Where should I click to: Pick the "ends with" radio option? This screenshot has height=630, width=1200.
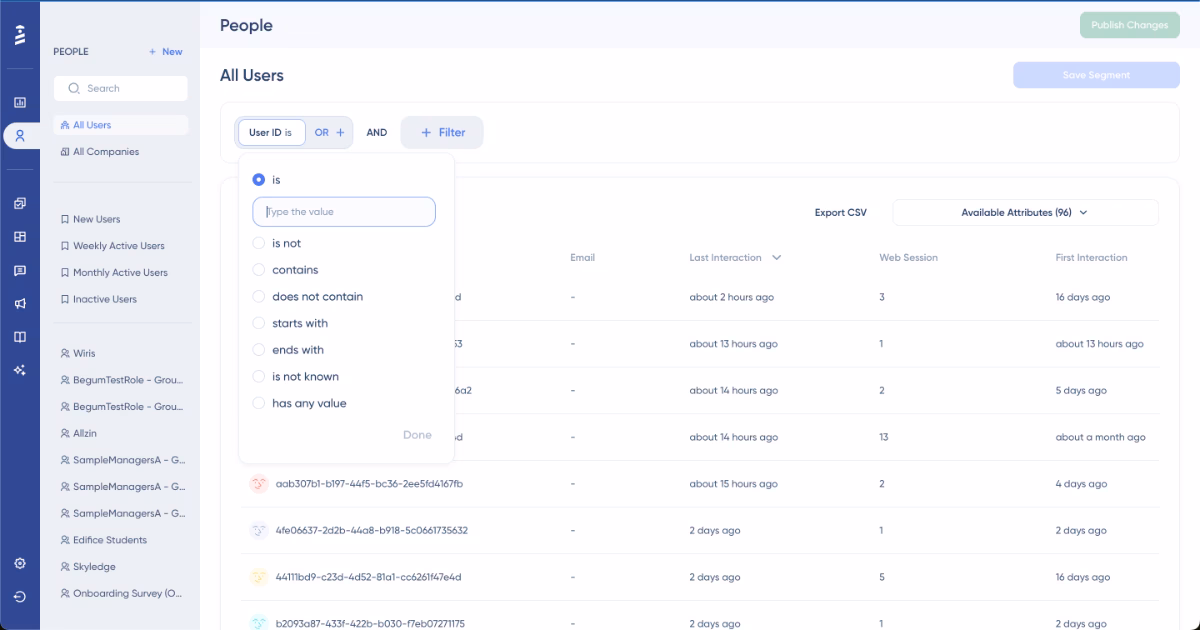click(259, 350)
